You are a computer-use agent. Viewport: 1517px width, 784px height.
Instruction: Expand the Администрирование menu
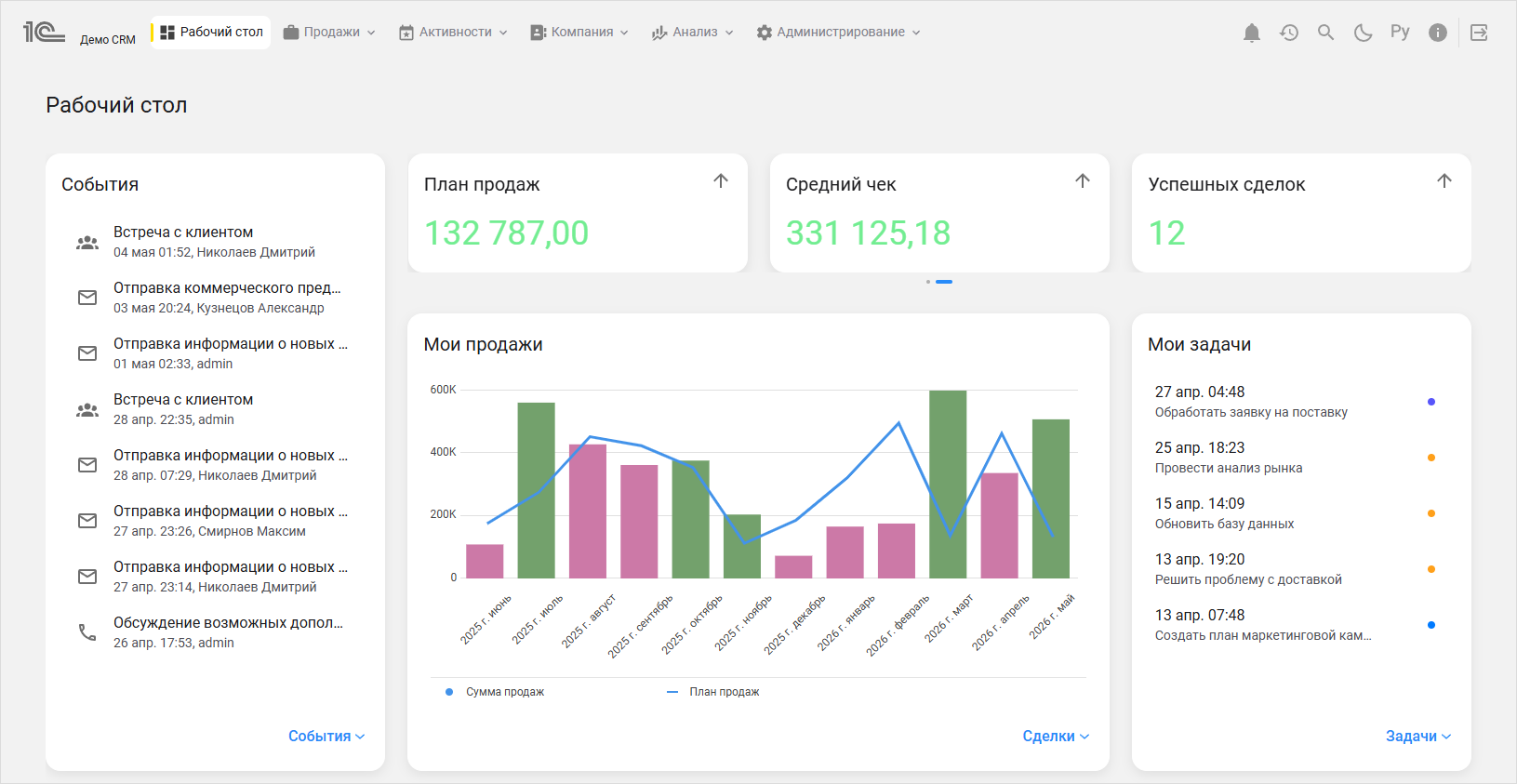coord(838,33)
